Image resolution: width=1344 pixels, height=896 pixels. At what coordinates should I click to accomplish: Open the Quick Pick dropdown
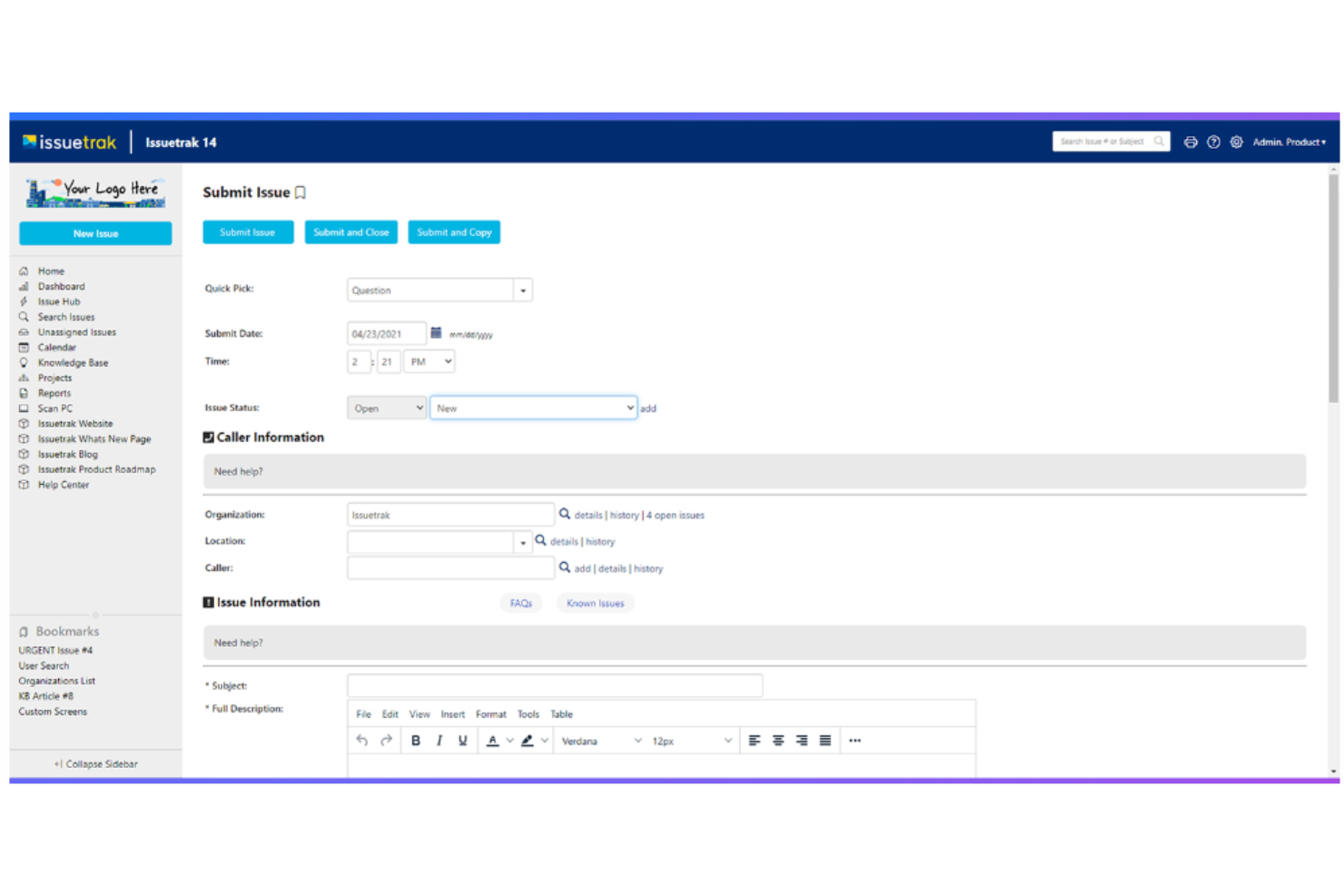524,289
